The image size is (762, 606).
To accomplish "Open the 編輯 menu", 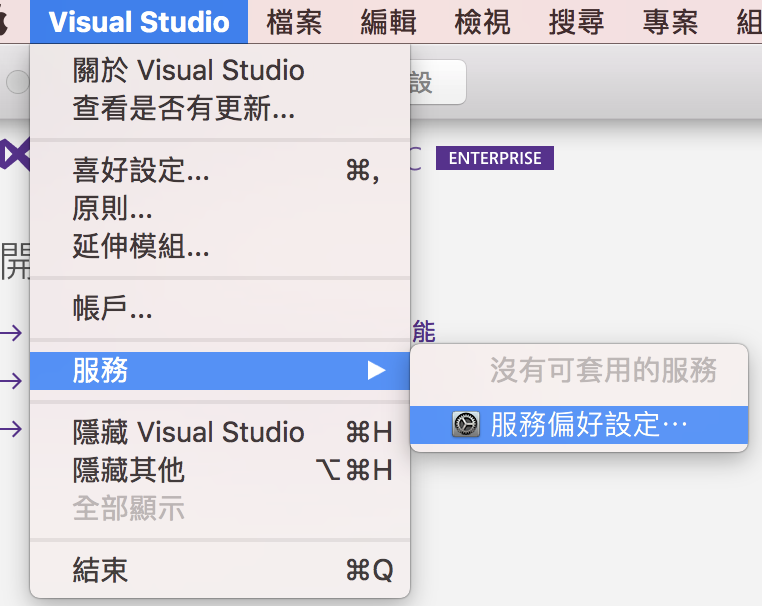I will point(388,22).
